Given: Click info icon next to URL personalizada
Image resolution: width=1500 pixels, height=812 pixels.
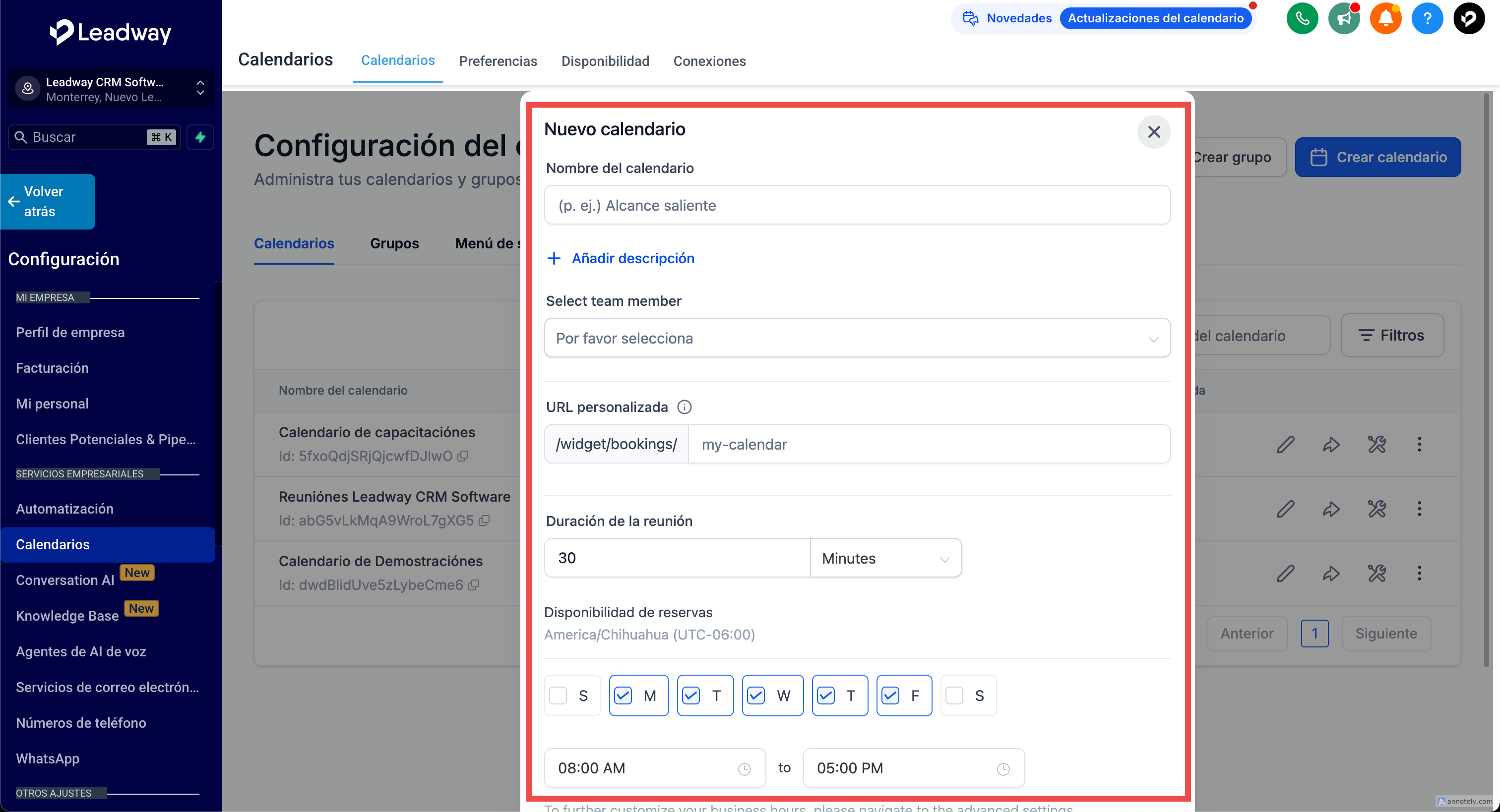Looking at the screenshot, I should tap(684, 407).
